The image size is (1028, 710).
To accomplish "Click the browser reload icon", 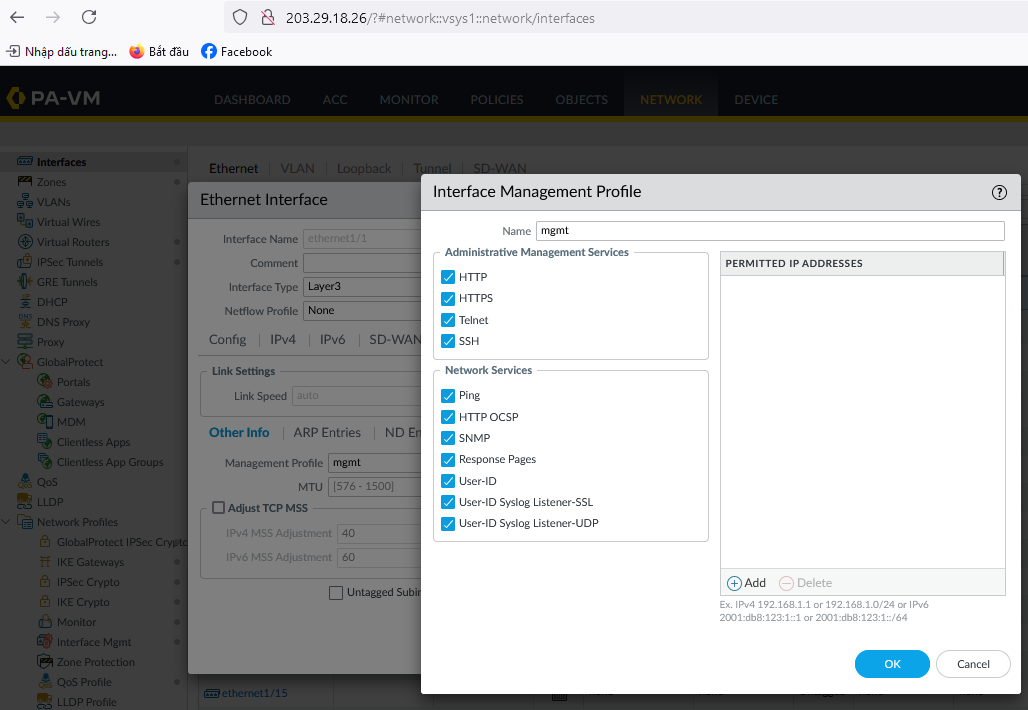I will pyautogui.click(x=89, y=17).
